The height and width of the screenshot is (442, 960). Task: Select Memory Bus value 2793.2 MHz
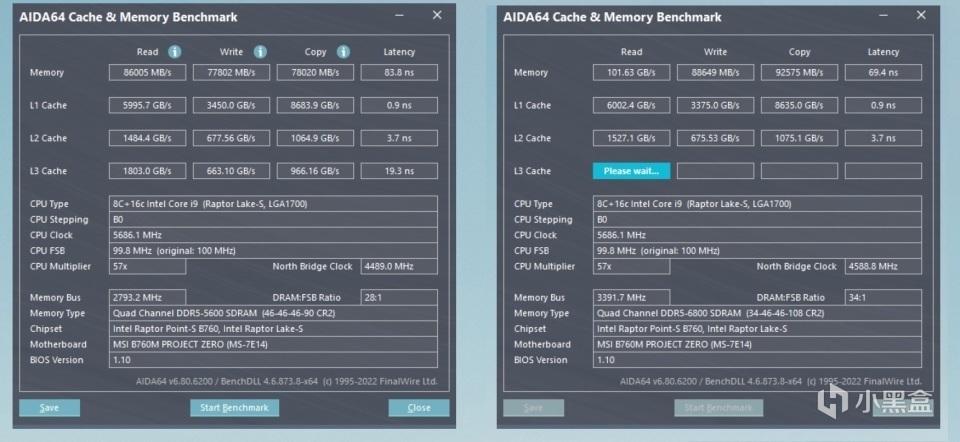pyautogui.click(x=148, y=298)
